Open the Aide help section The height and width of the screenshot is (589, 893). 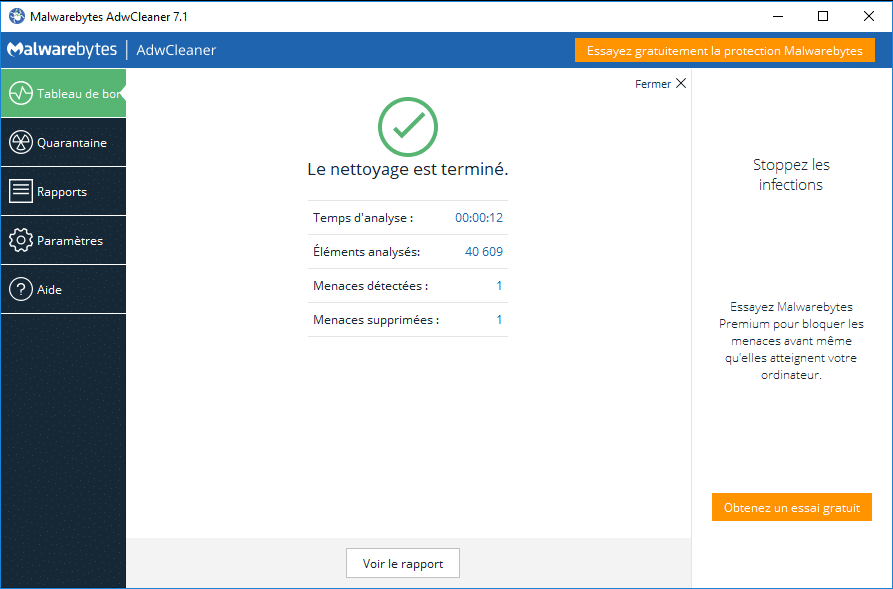63,289
